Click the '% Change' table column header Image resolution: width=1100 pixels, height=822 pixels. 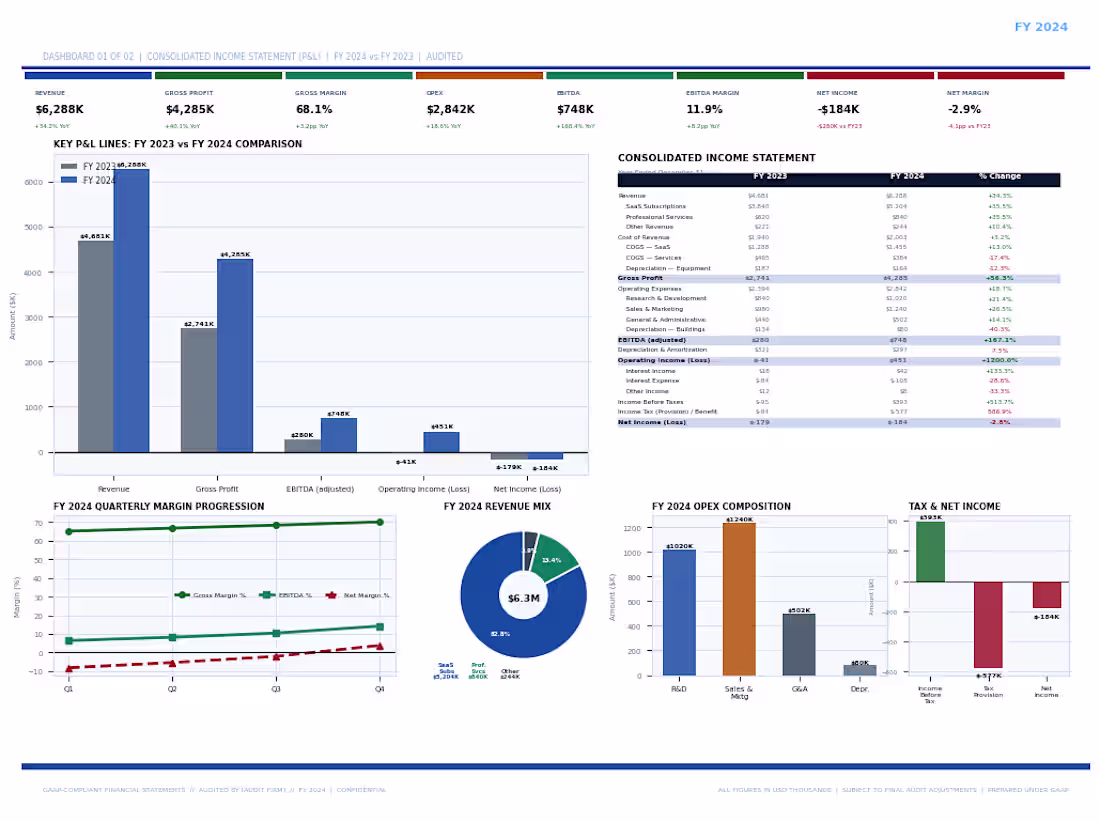point(1000,176)
